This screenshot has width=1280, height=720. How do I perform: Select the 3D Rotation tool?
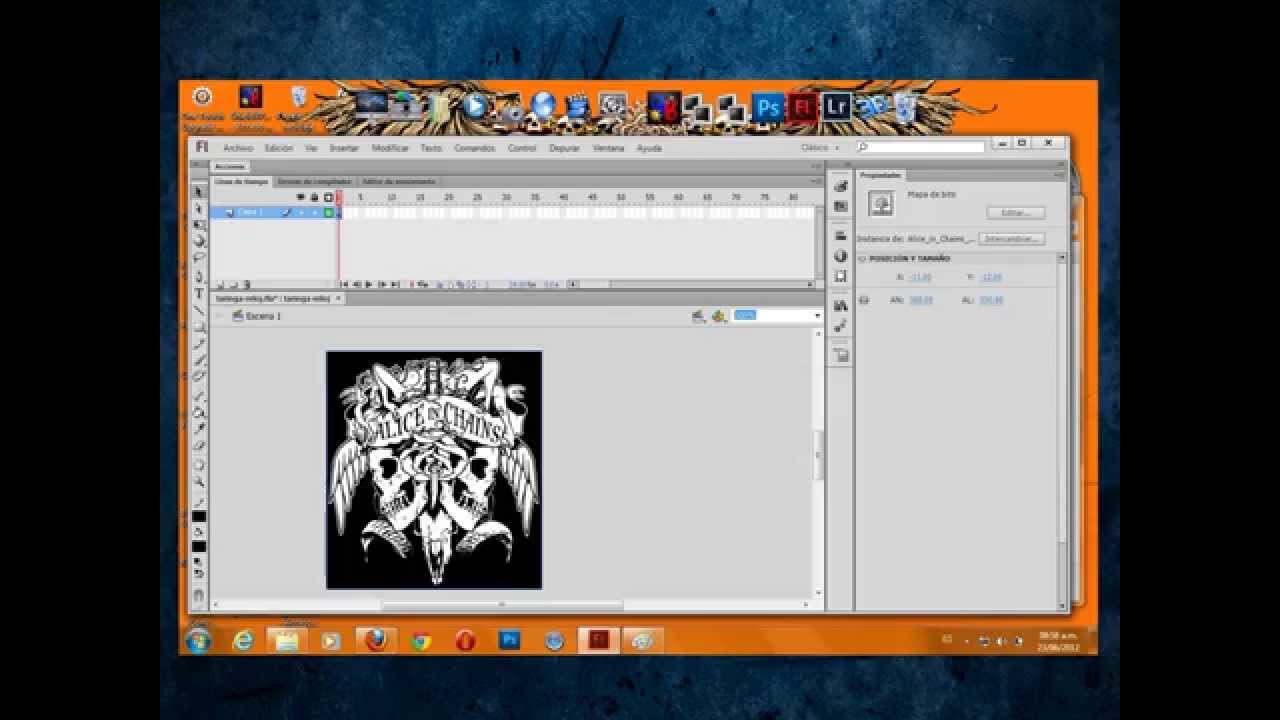[199, 241]
